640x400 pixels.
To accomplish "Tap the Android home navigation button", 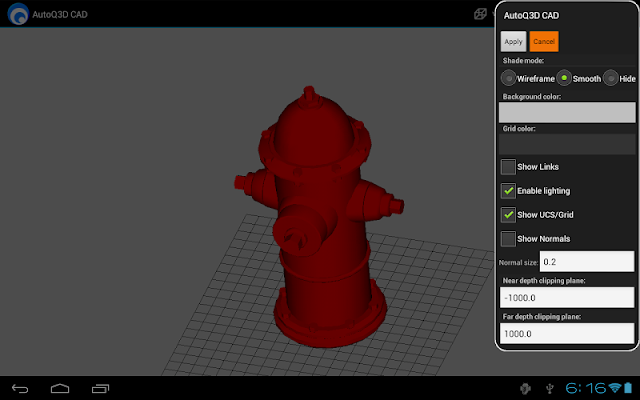I will (x=60, y=389).
